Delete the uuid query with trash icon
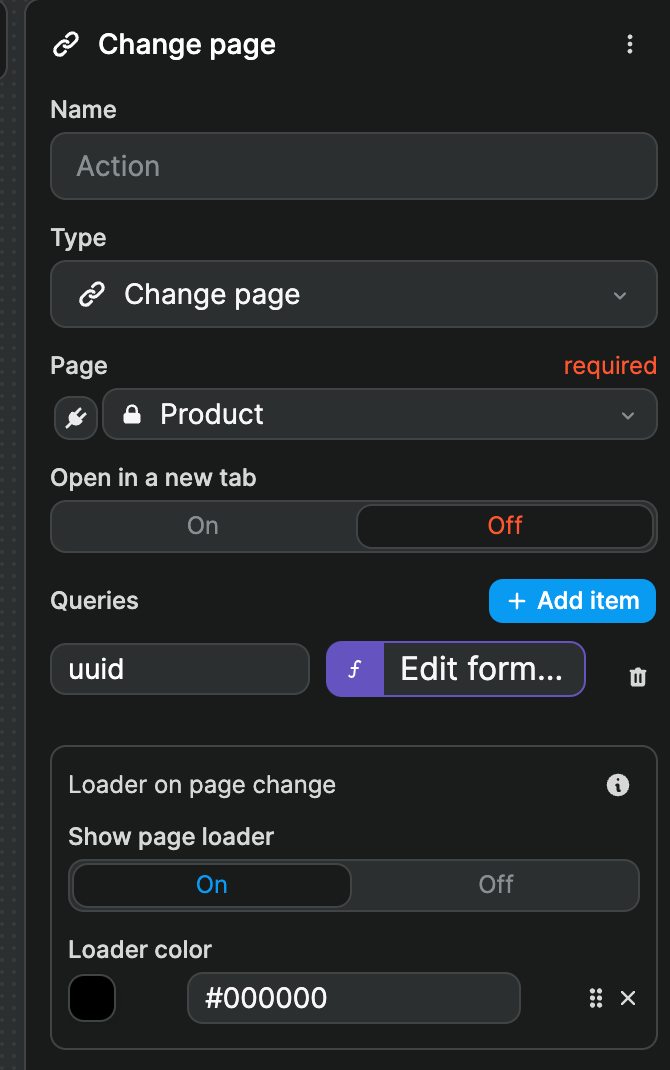670x1070 pixels. pyautogui.click(x=637, y=677)
